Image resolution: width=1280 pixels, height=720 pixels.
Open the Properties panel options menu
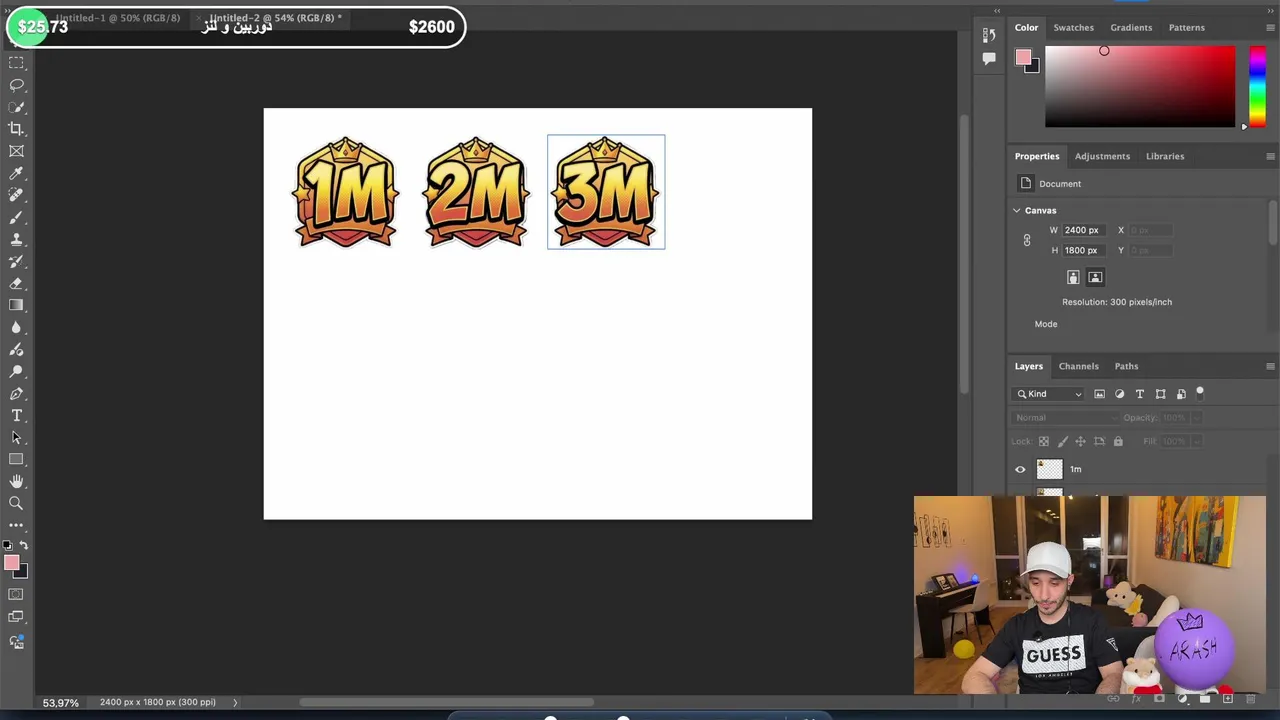(x=1270, y=156)
